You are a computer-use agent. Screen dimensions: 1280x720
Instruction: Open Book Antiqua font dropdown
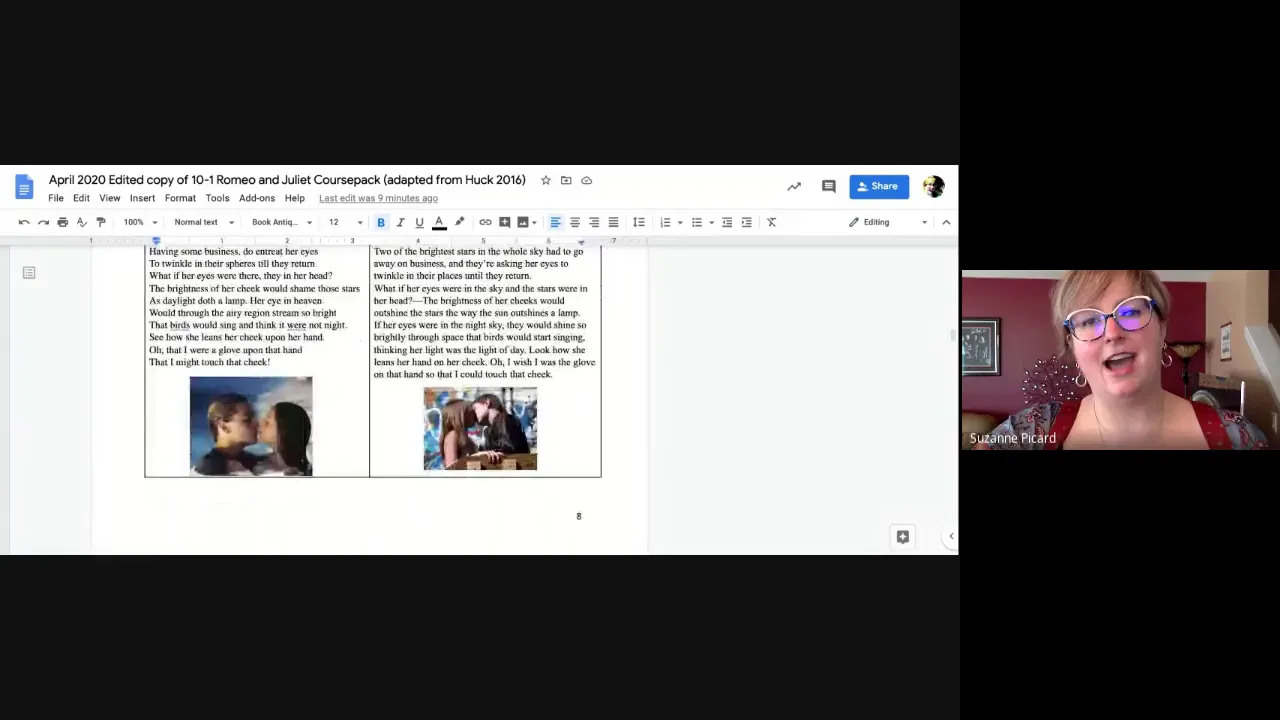[x=282, y=222]
